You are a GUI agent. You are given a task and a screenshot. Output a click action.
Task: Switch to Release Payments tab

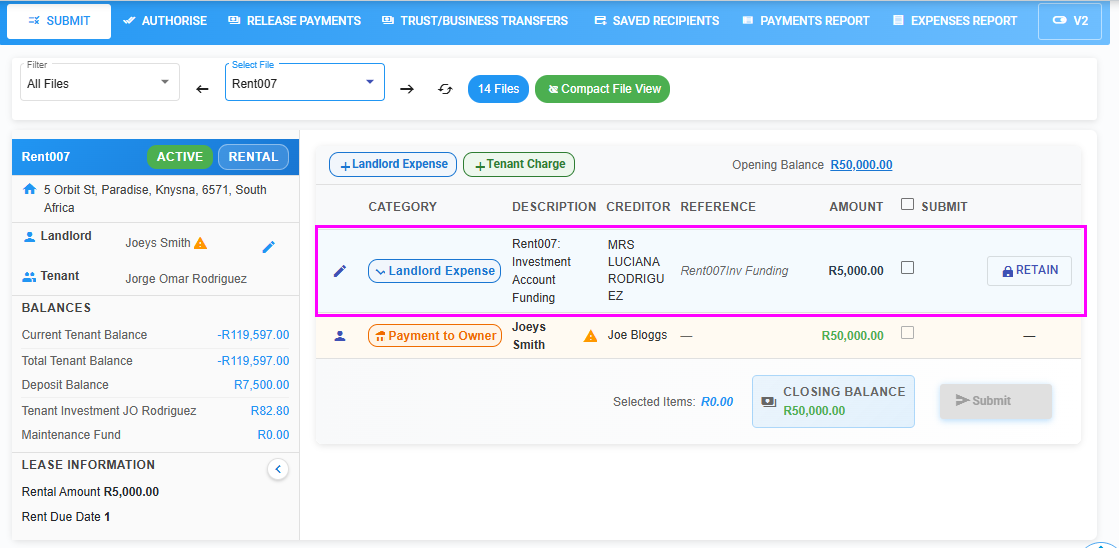tap(294, 21)
